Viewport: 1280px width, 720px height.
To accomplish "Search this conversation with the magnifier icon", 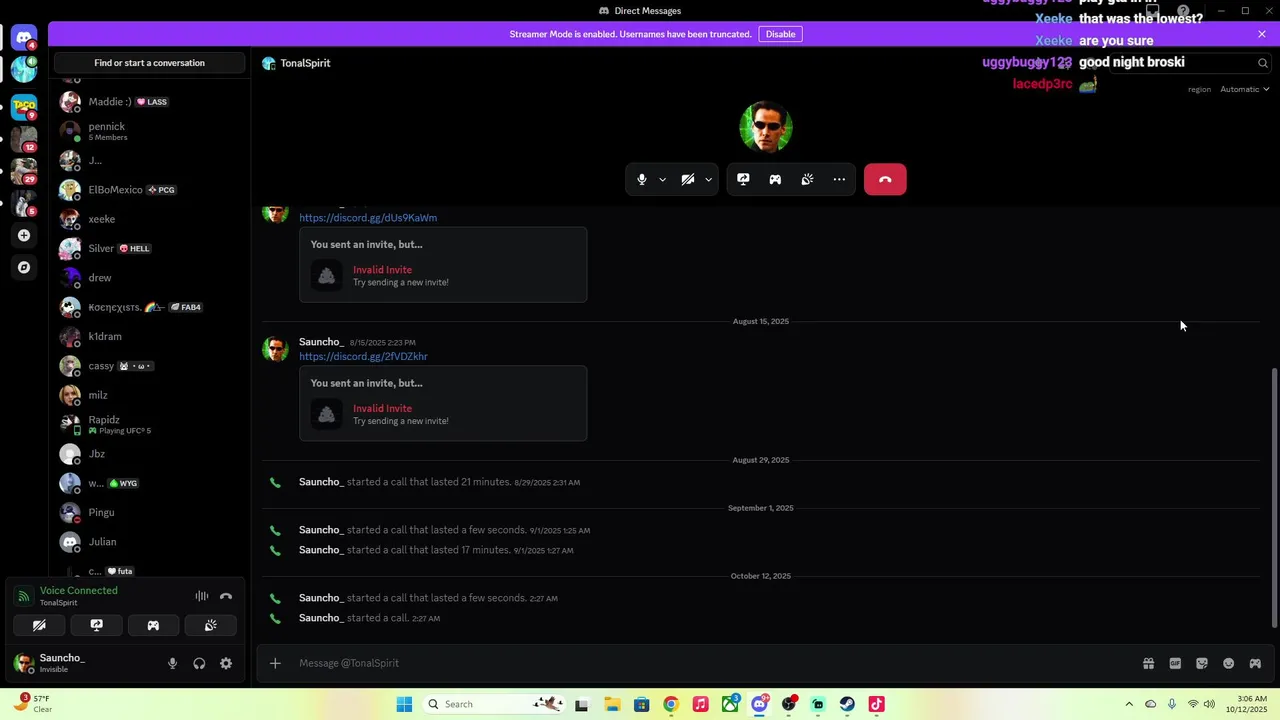I will pyautogui.click(x=1263, y=63).
